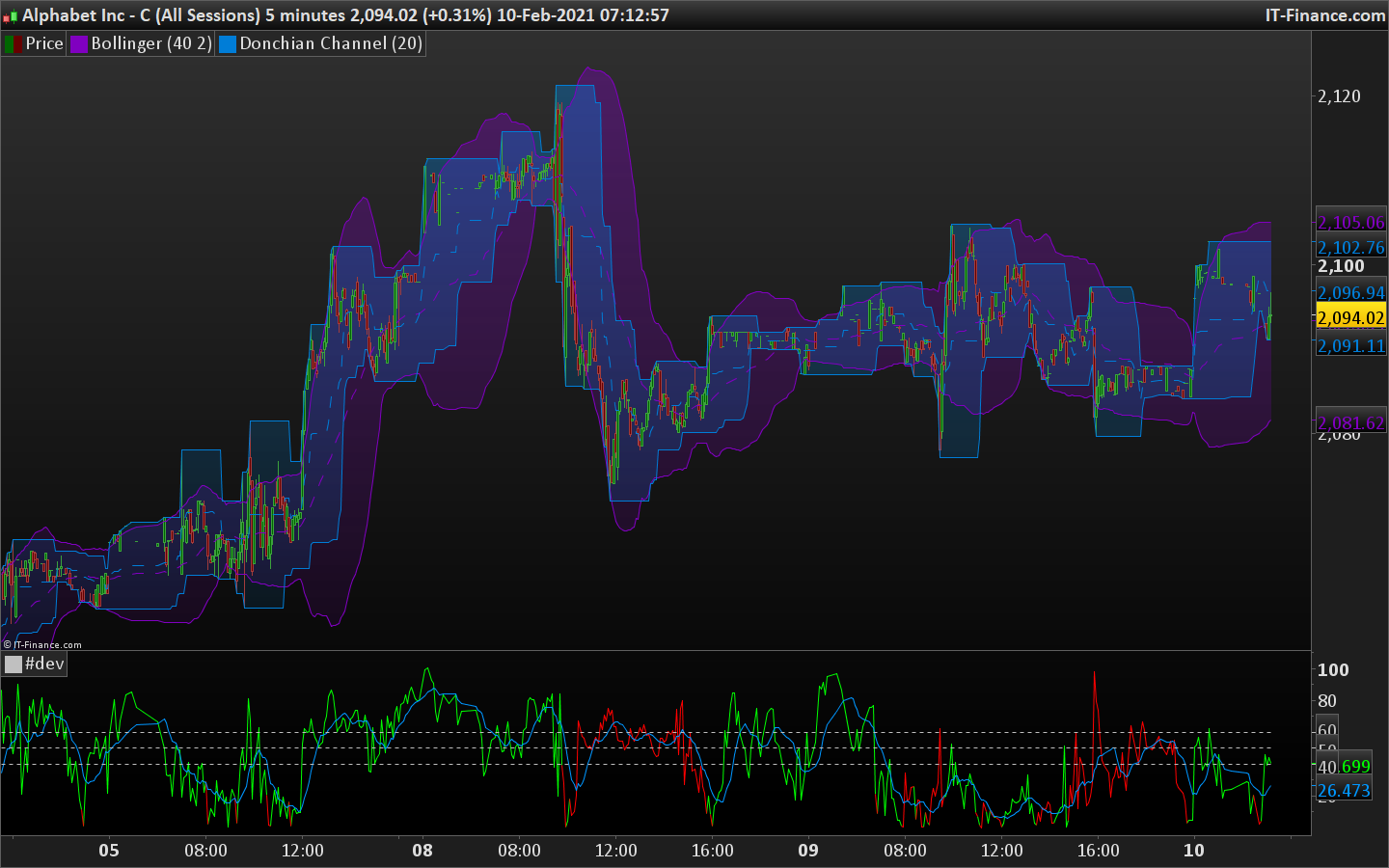Viewport: 1389px width, 868px height.
Task: Click the 16:00 label before date 10
Action: [1098, 850]
